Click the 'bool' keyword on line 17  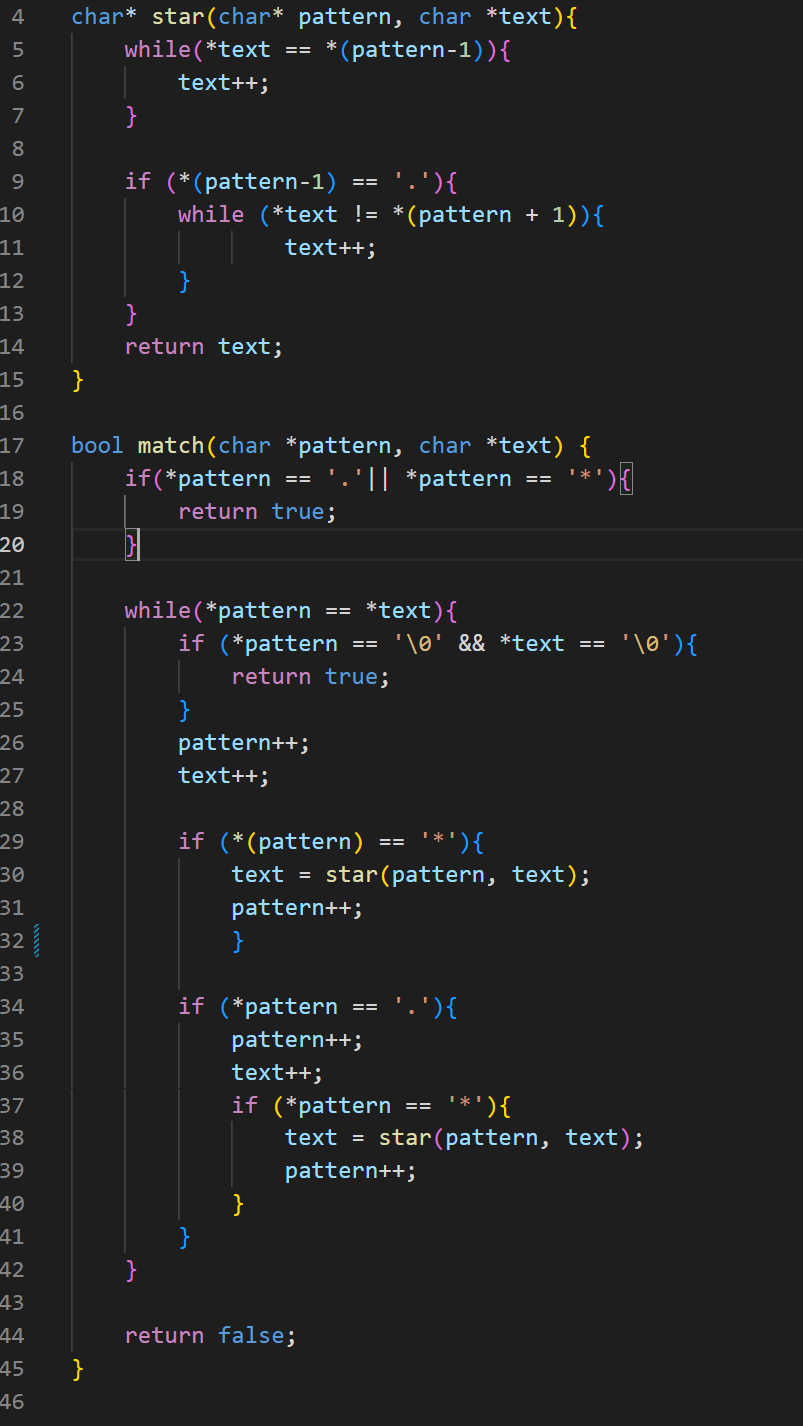97,446
